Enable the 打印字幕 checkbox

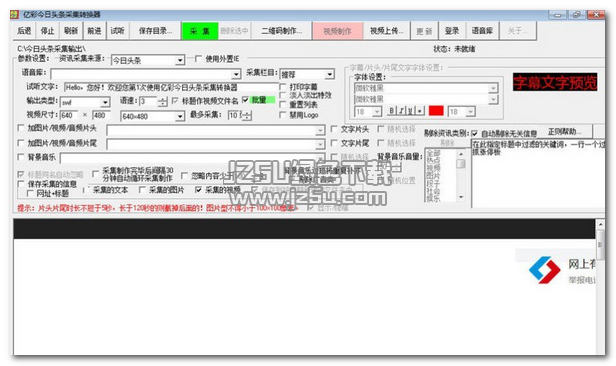[x=282, y=86]
